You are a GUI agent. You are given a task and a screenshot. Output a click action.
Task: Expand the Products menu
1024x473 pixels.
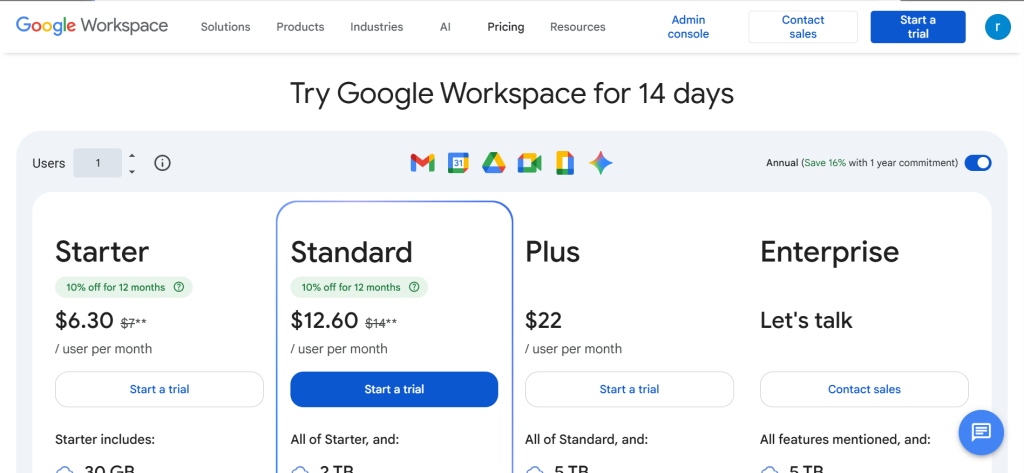300,27
